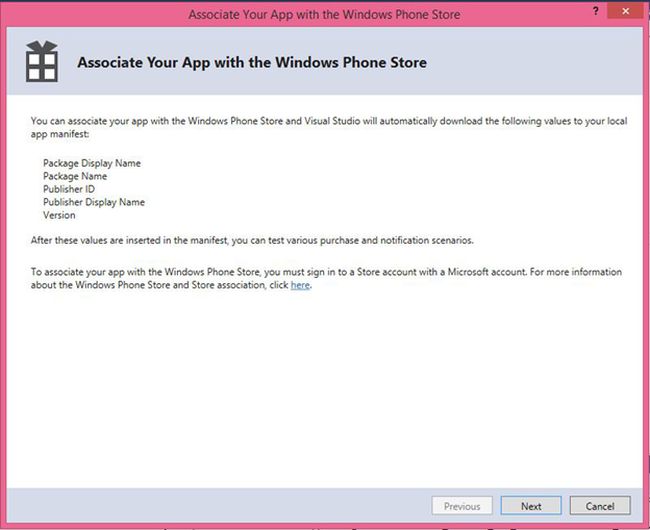
Task: Click the Next button
Action: [531, 506]
